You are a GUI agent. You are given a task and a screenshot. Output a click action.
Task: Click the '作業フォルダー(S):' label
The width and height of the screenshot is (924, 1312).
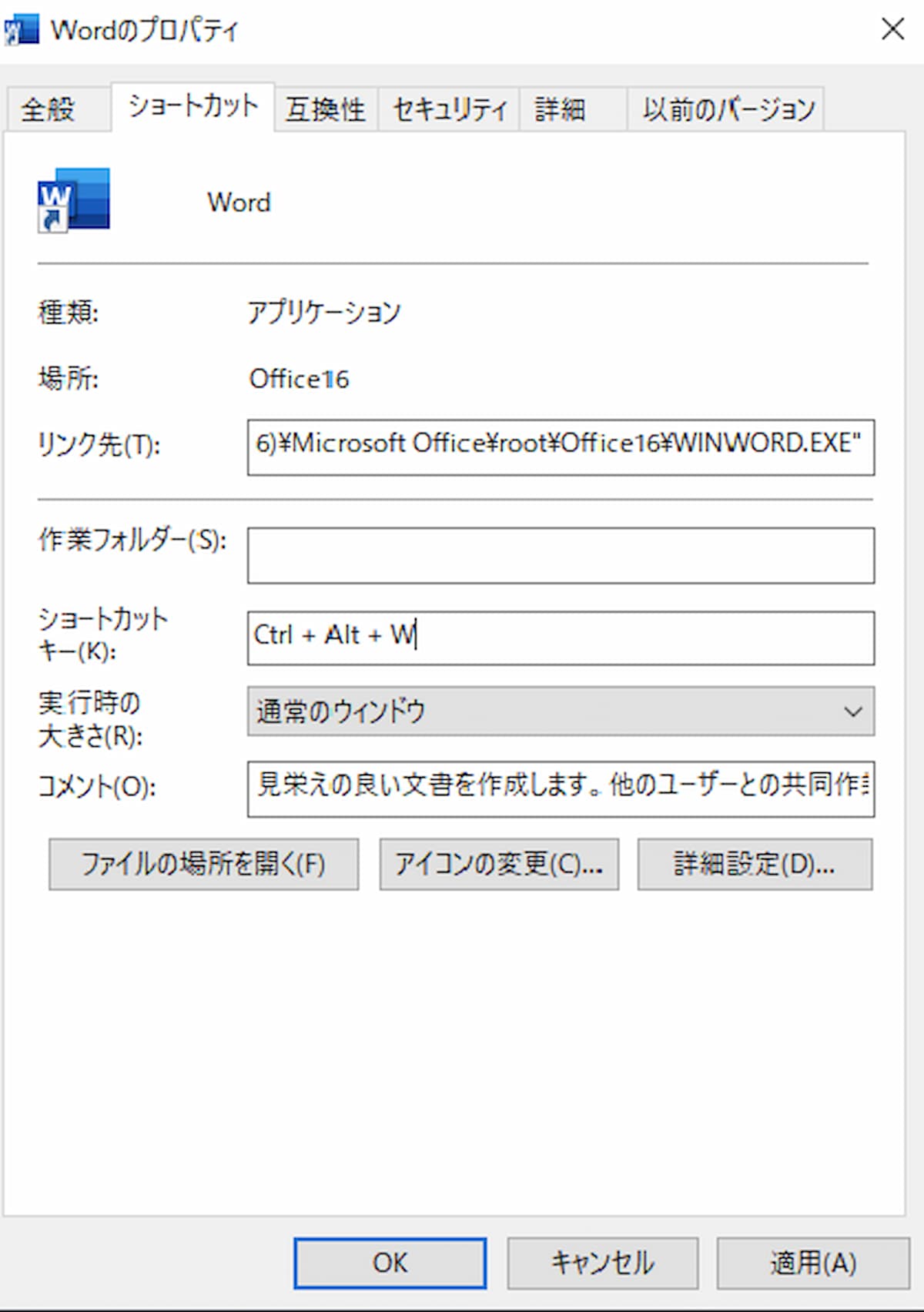132,541
